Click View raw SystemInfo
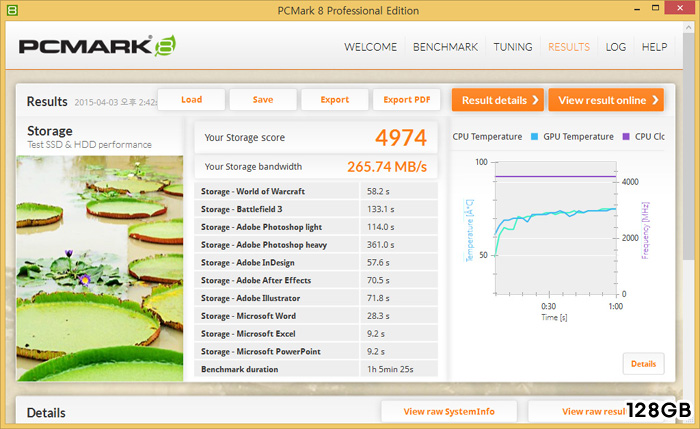 [448, 411]
